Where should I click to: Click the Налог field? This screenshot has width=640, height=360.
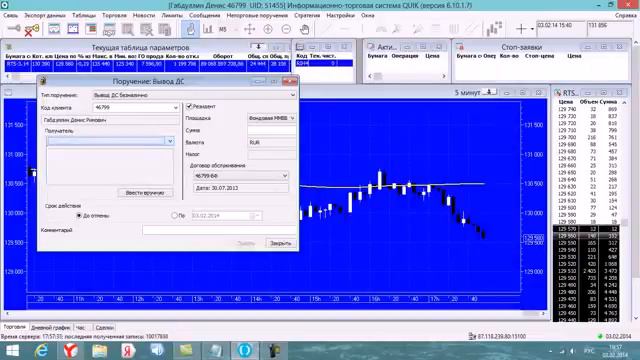click(271, 154)
